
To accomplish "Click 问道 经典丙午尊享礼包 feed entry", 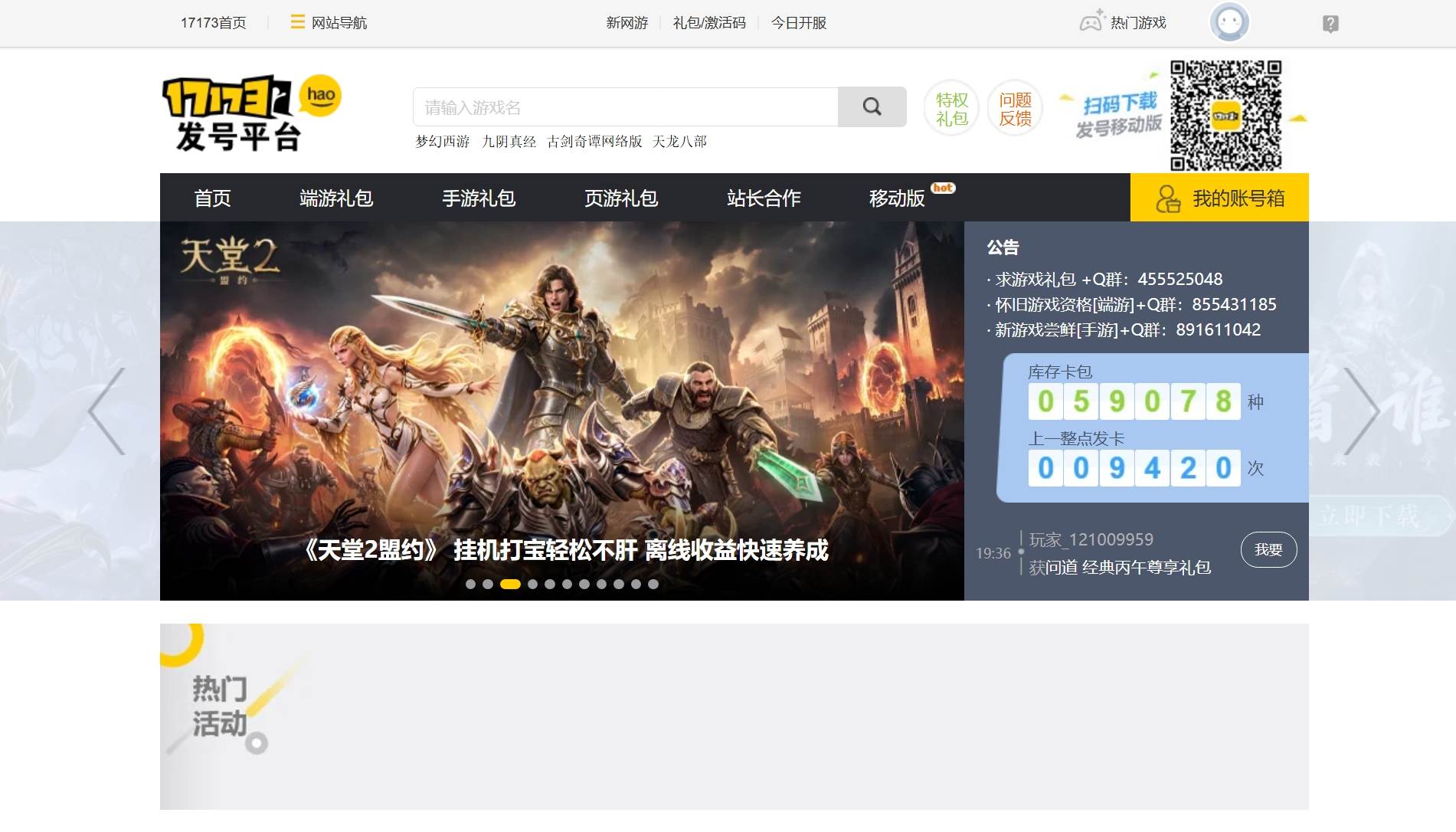I will pyautogui.click(x=1128, y=567).
